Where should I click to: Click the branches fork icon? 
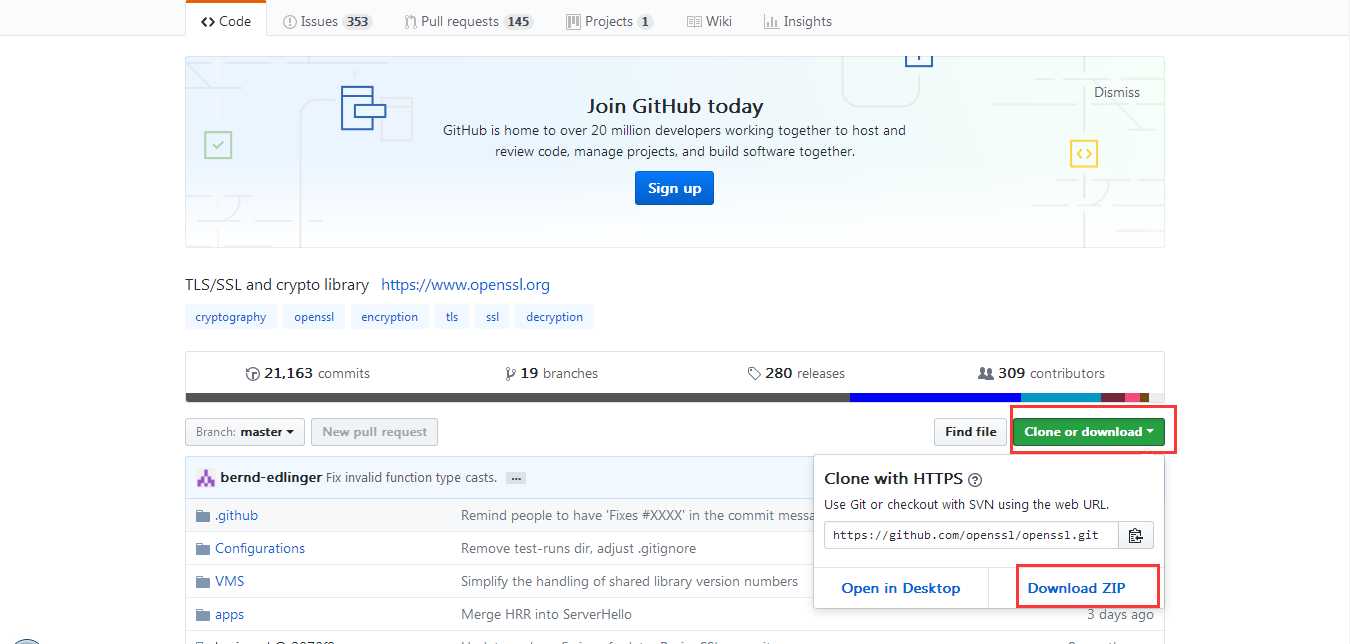[x=511, y=374]
